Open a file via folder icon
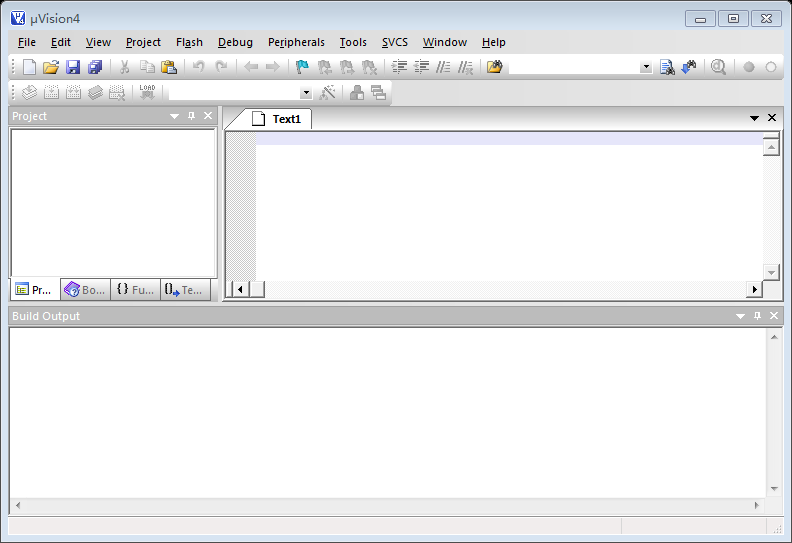 click(51, 67)
